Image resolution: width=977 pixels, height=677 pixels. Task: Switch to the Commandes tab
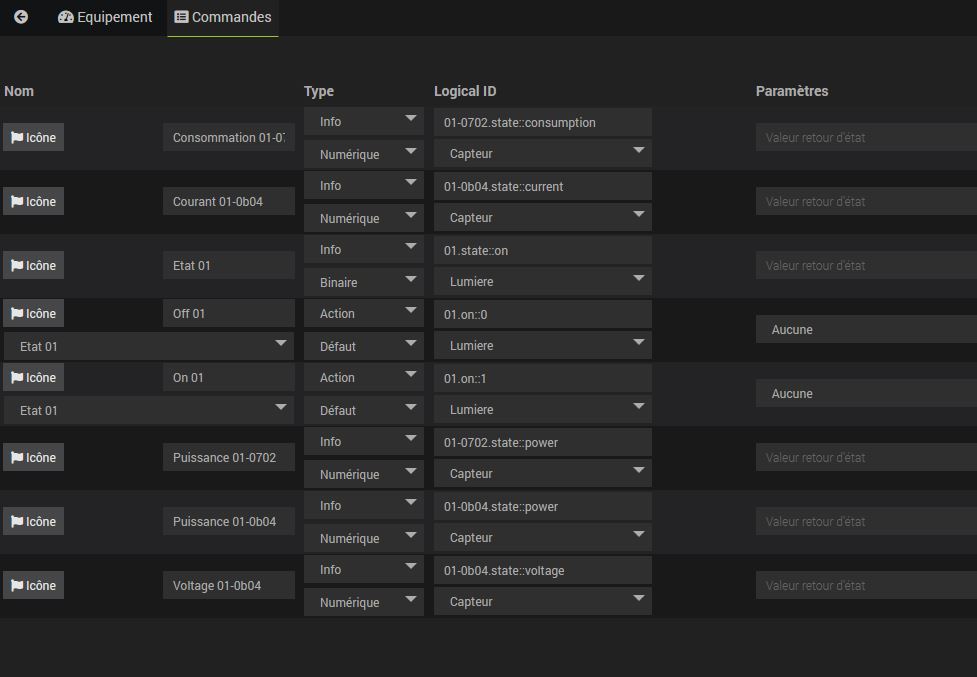coord(223,17)
